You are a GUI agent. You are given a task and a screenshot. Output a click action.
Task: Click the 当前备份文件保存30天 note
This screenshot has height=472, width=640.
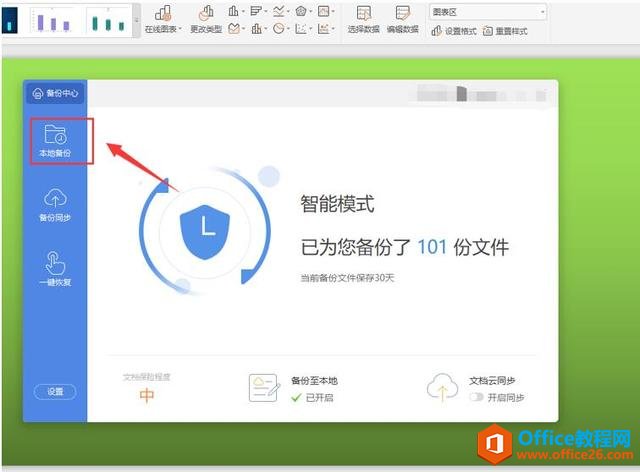pos(347,278)
